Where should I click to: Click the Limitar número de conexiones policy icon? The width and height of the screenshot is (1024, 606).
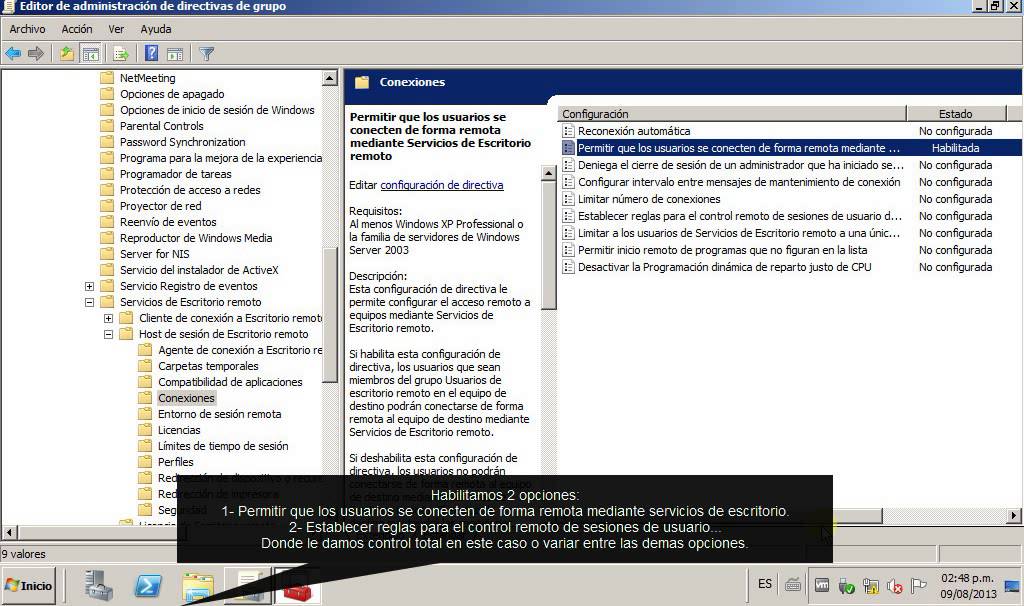pyautogui.click(x=568, y=199)
